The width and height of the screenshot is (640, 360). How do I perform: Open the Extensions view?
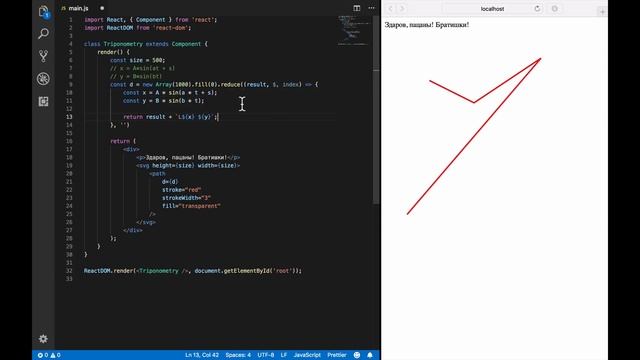(x=43, y=101)
